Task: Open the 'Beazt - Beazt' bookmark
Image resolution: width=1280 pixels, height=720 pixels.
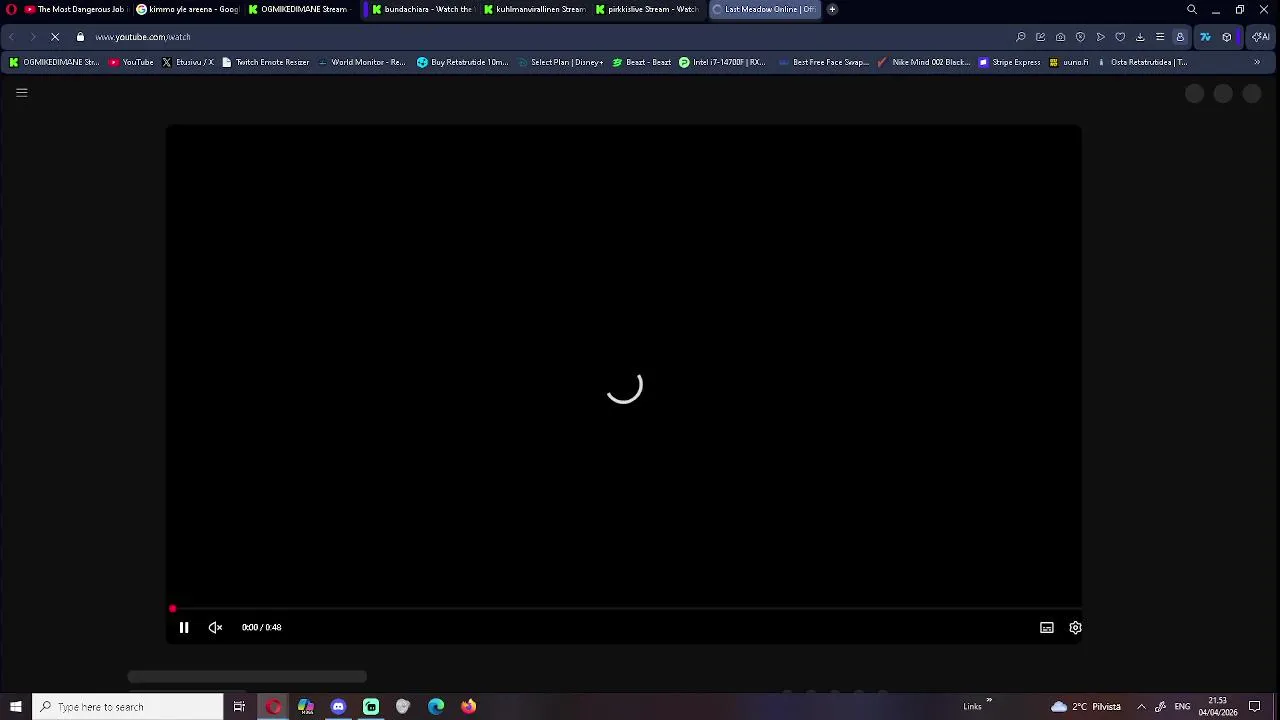Action: tap(641, 62)
